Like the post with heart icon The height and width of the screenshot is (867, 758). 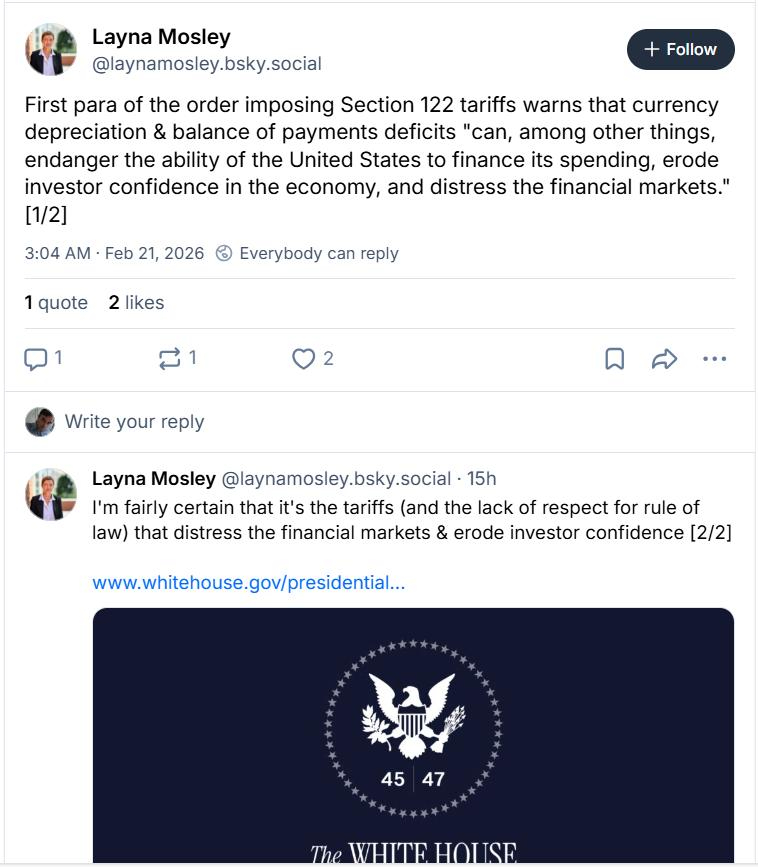304,358
